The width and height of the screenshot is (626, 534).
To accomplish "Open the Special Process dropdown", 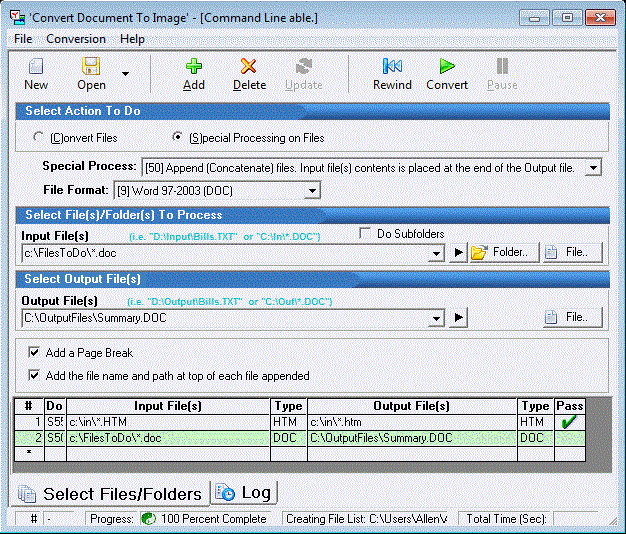I will click(593, 168).
